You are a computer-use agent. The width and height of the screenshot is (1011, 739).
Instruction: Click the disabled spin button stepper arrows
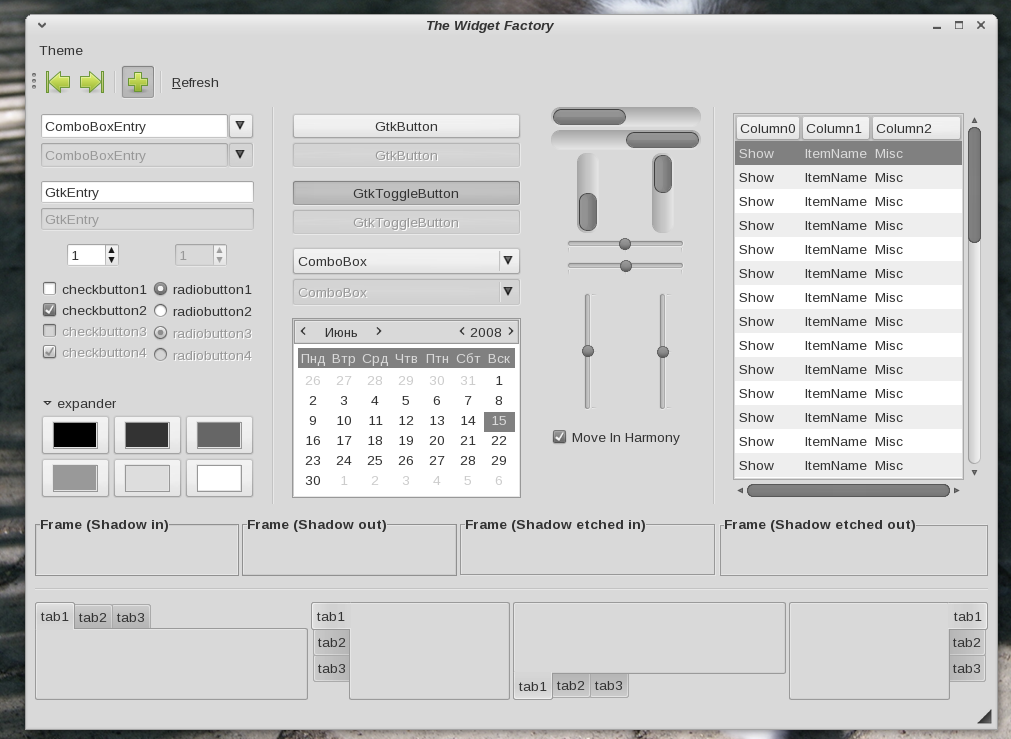click(x=220, y=255)
